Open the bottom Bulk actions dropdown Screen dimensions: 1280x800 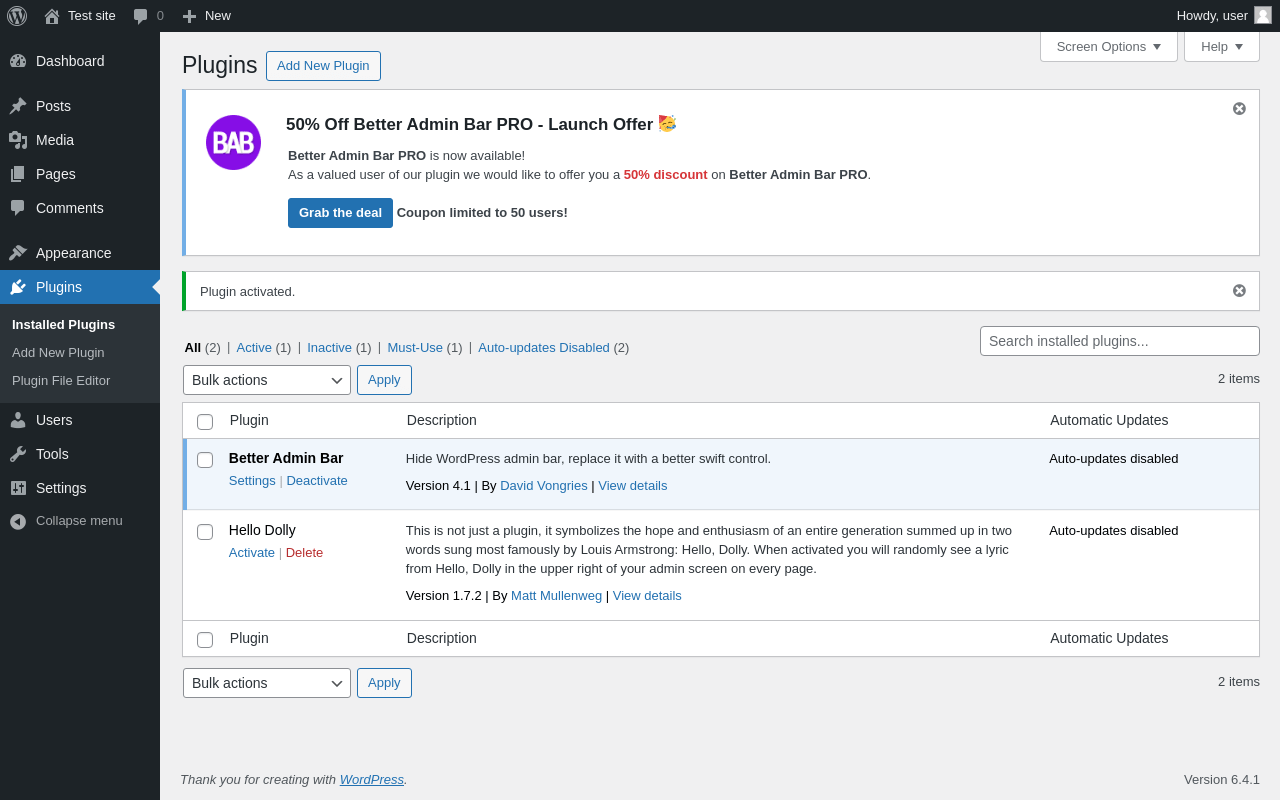(267, 683)
